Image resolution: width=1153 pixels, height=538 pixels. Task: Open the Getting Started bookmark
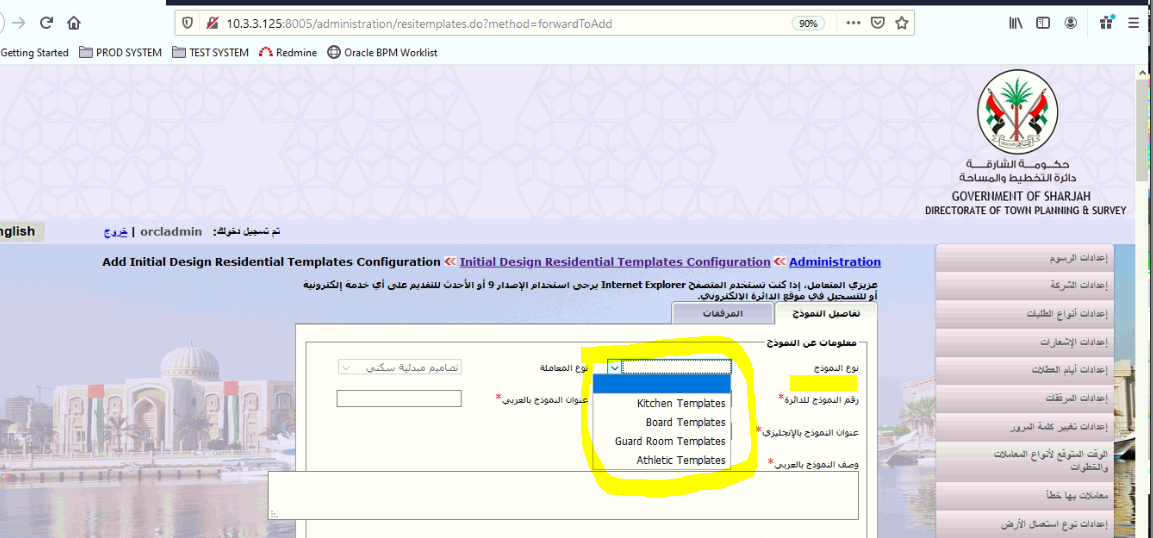point(34,52)
